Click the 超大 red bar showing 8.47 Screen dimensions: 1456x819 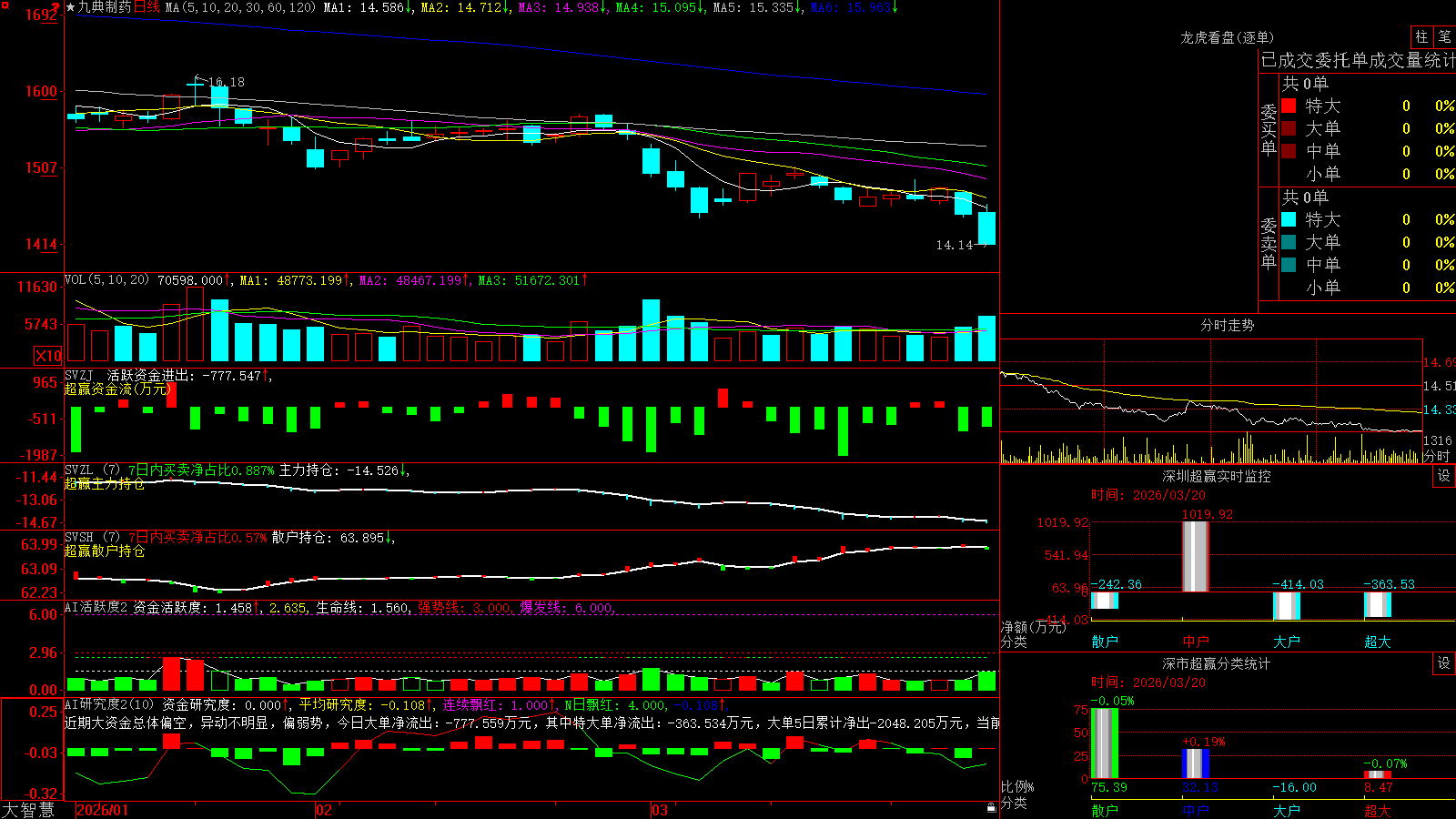(1378, 774)
